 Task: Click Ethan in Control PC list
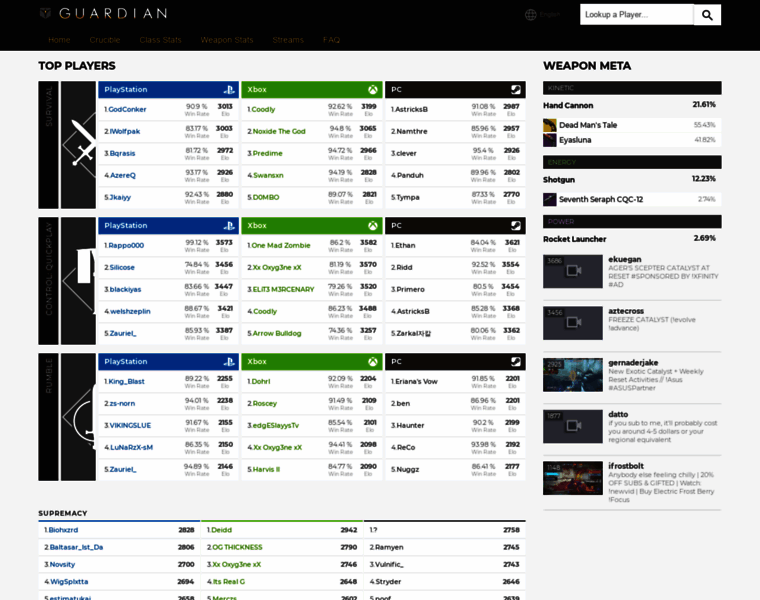pyautogui.click(x=403, y=246)
